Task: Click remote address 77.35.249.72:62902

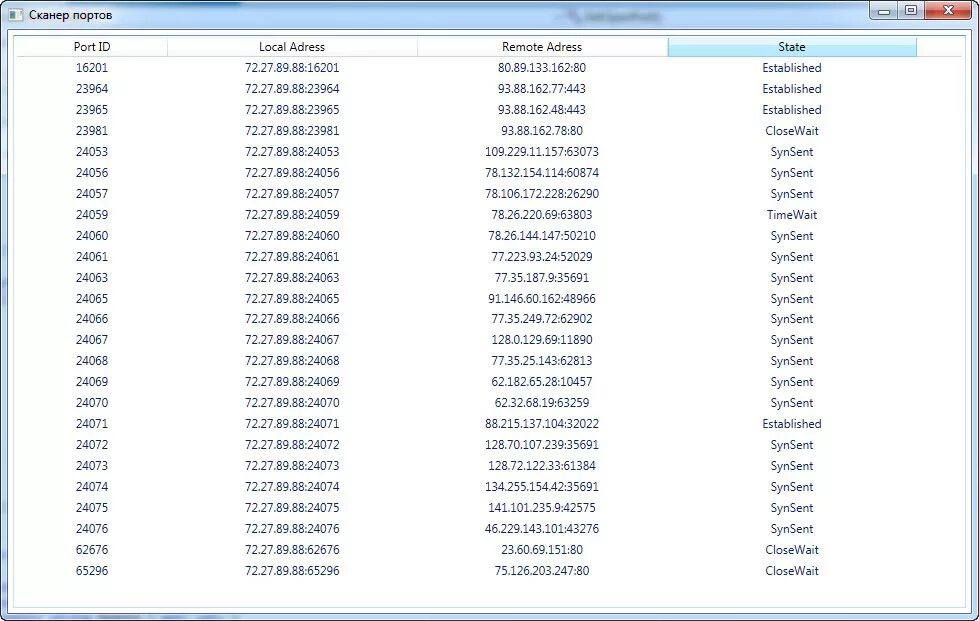Action: coord(542,318)
